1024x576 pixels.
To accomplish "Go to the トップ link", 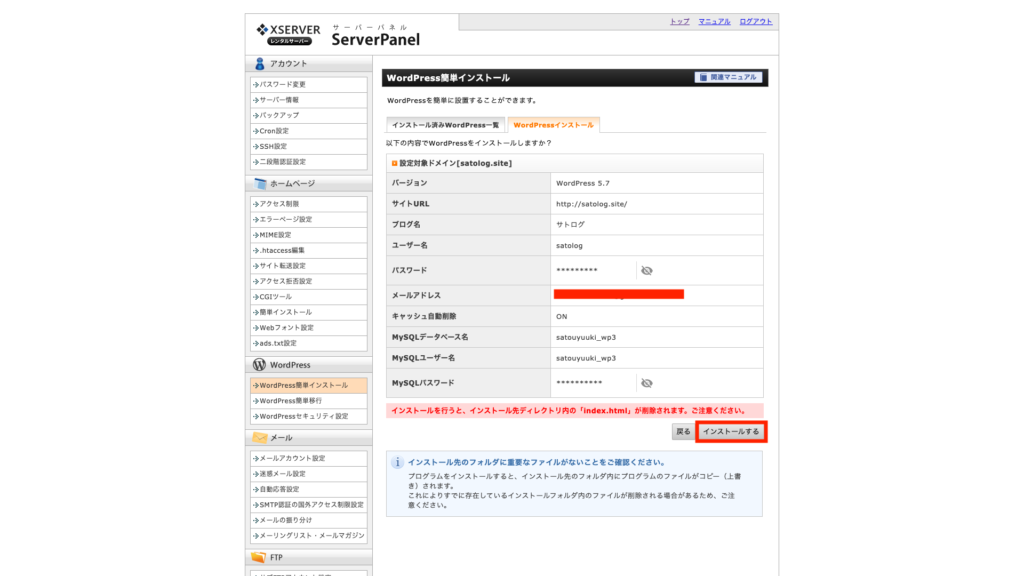I will coord(679,22).
